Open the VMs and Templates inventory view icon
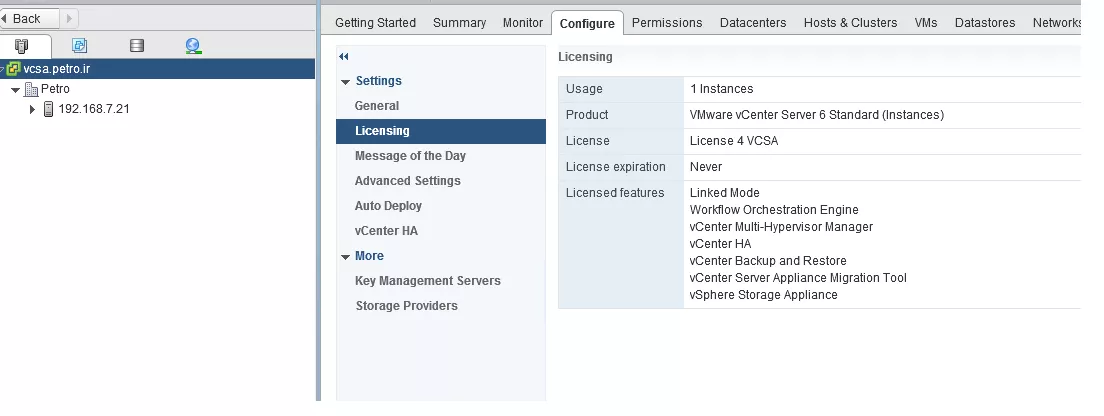This screenshot has width=1104, height=416. click(x=80, y=46)
